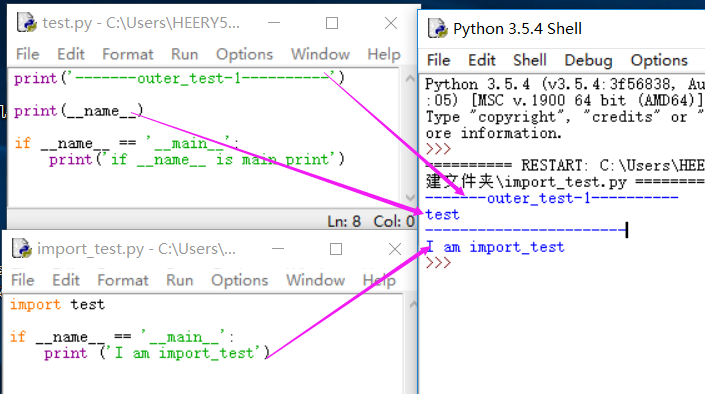The height and width of the screenshot is (394, 705).
Task: Open Shell menu in Python Shell
Action: pyautogui.click(x=530, y=60)
